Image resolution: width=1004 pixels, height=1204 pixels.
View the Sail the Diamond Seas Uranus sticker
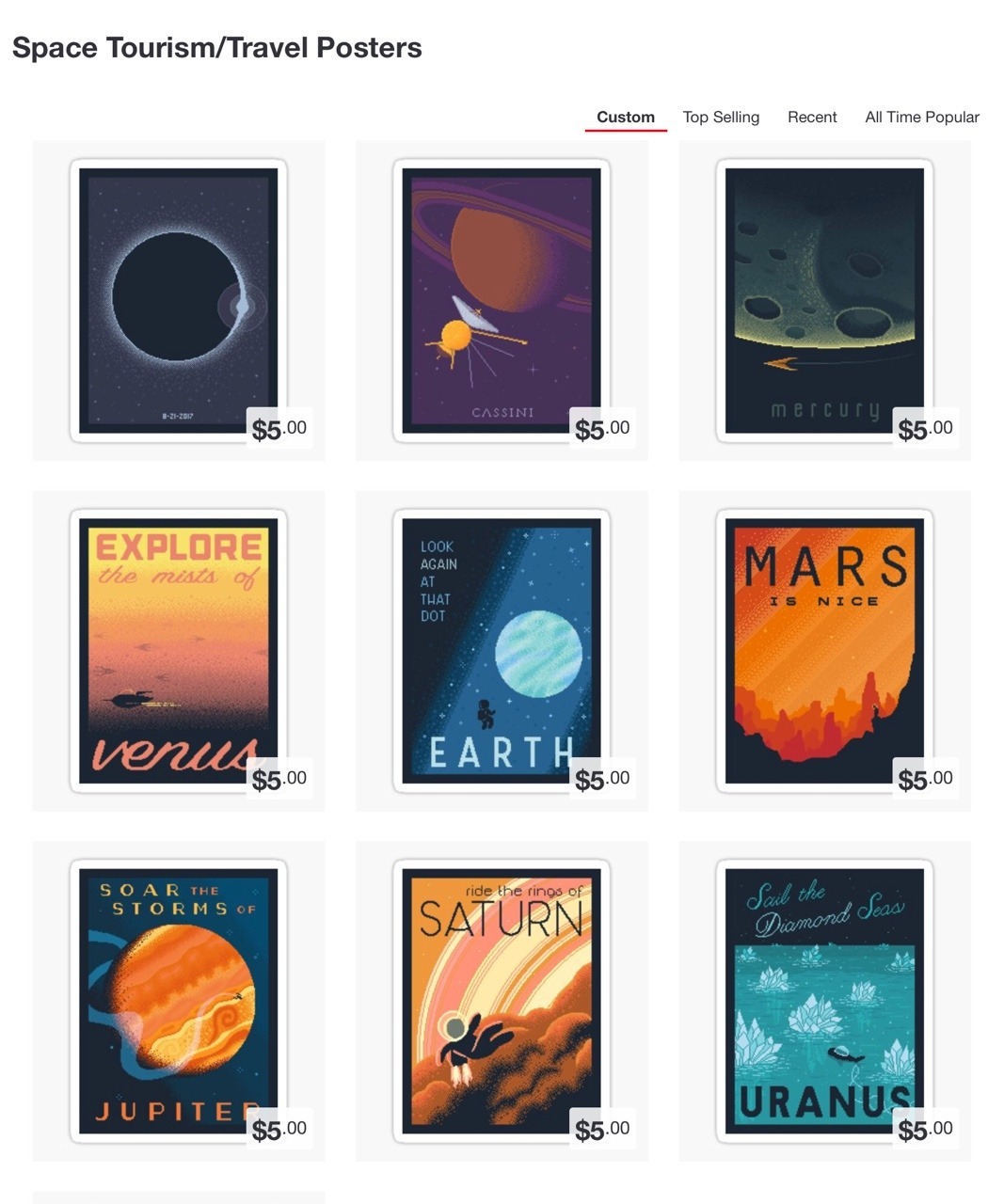pos(825,1001)
